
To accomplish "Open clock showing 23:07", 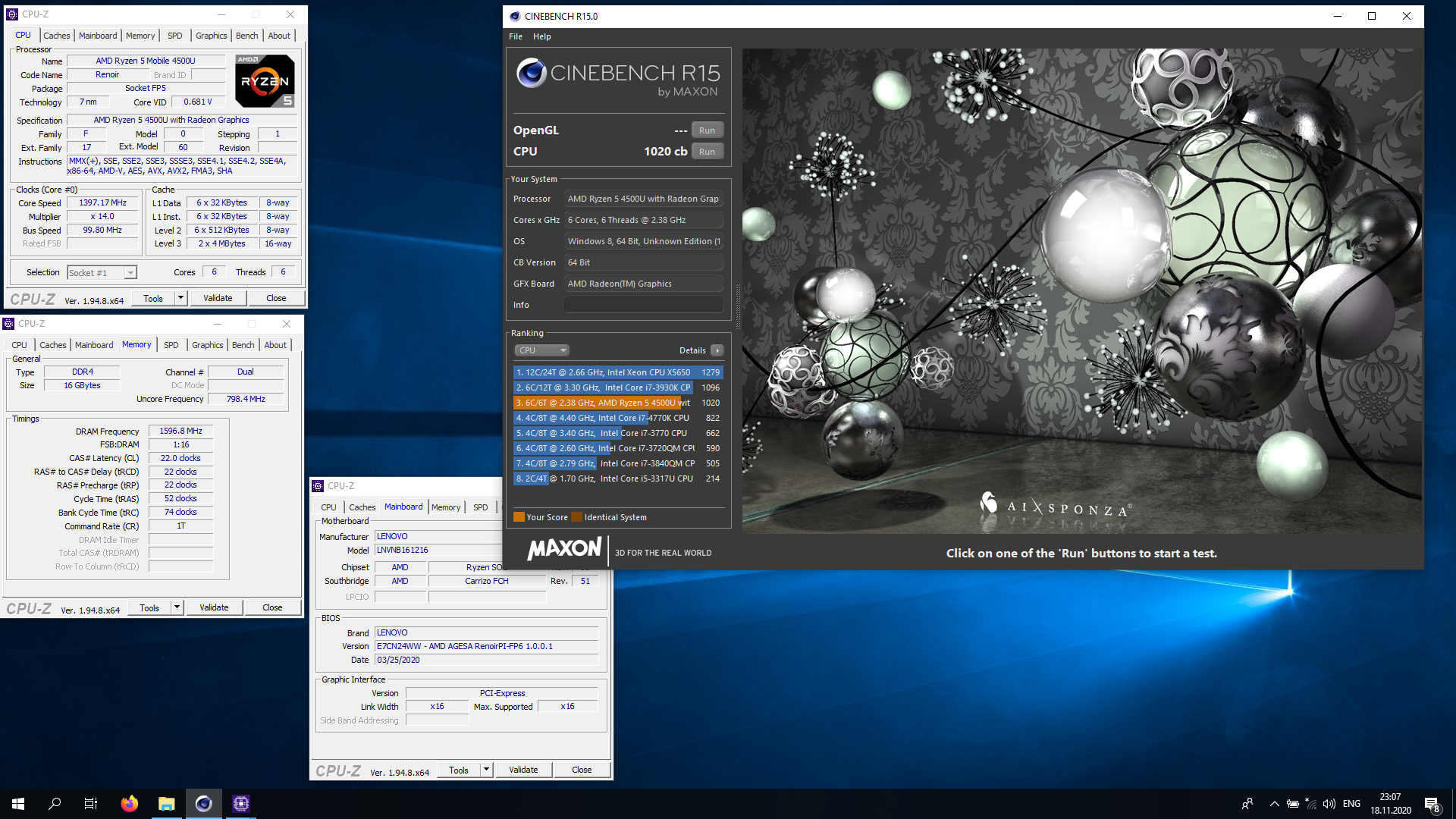I will pyautogui.click(x=1390, y=804).
